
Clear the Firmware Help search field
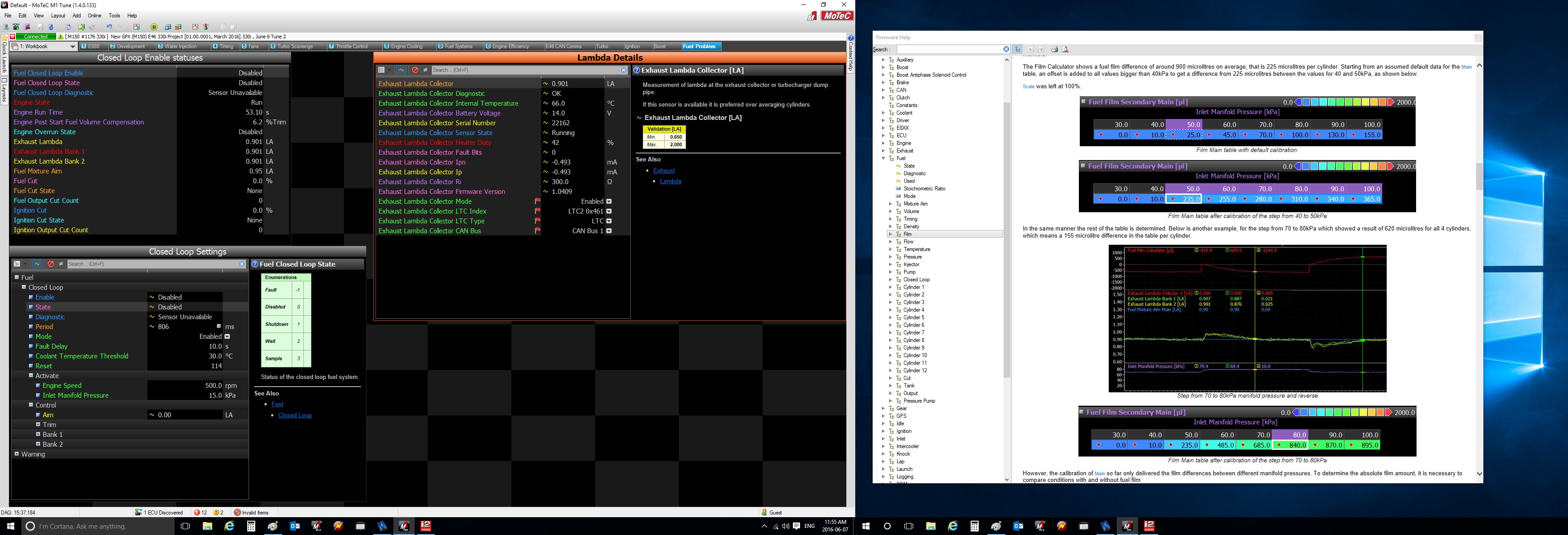tap(1006, 49)
